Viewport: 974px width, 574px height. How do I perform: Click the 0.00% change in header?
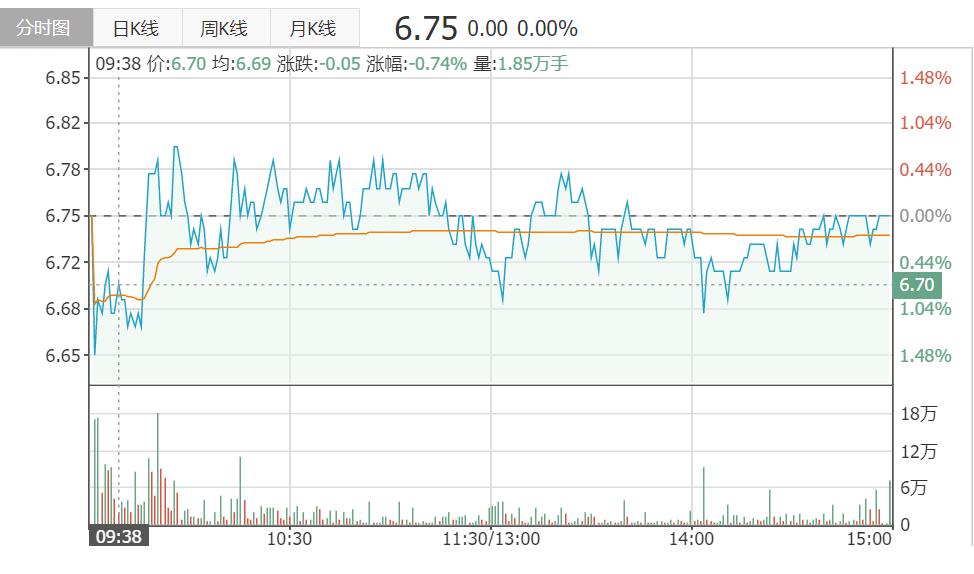tap(548, 29)
